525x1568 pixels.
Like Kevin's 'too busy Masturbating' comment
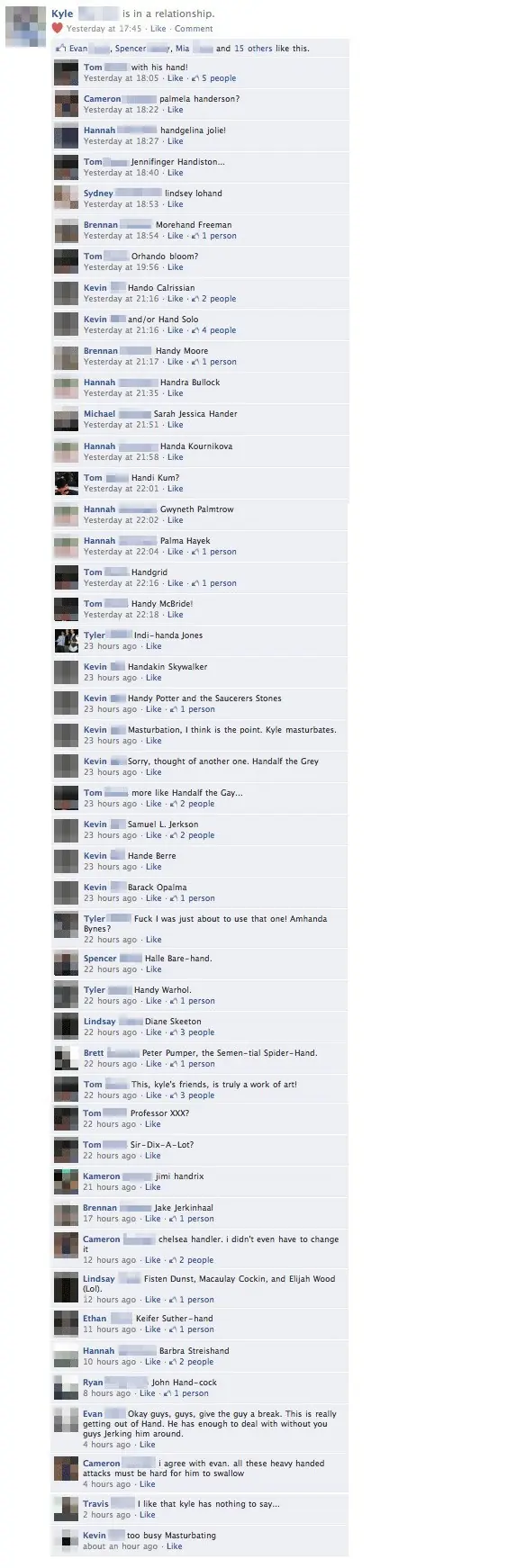[175, 1546]
